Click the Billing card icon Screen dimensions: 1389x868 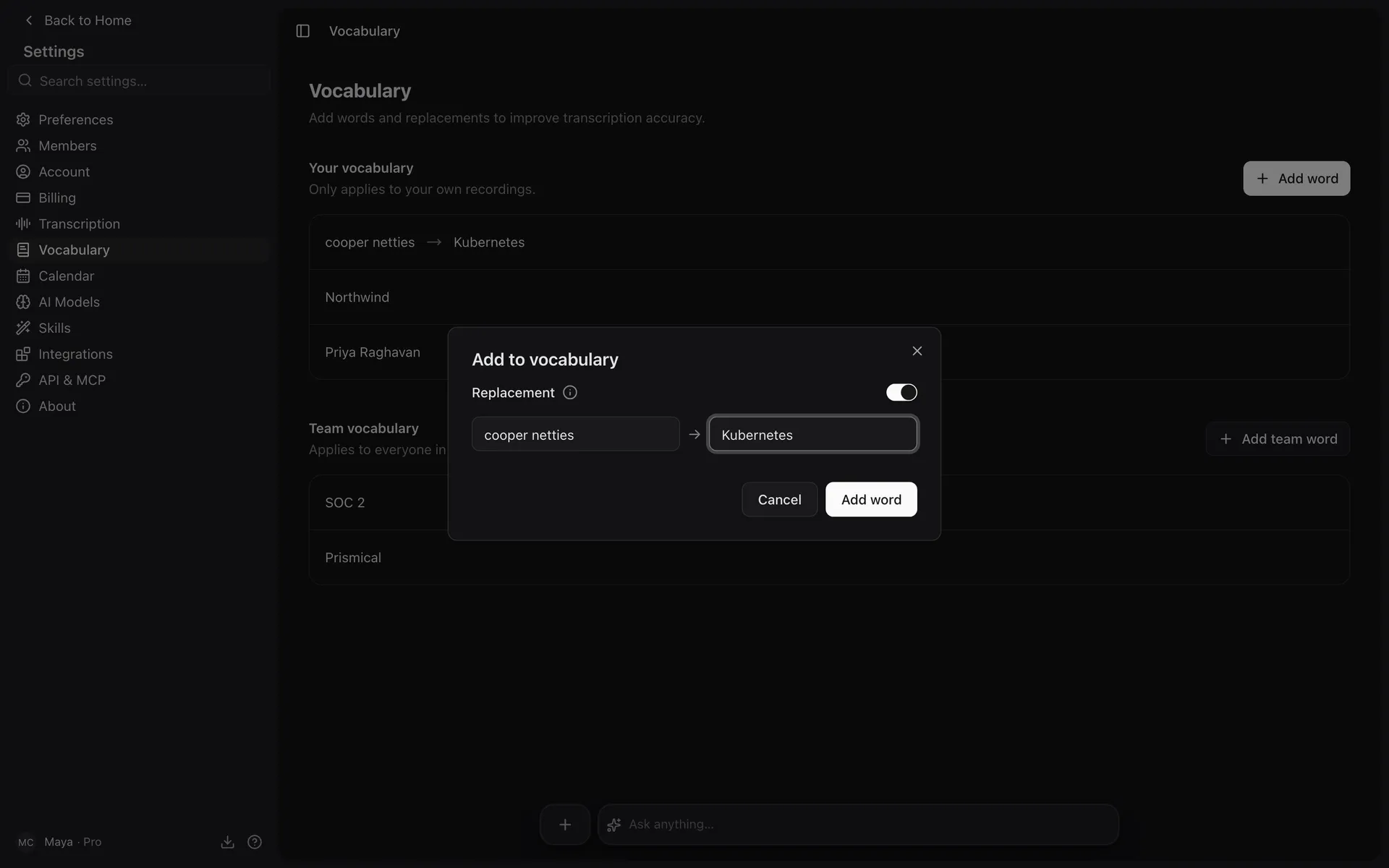tap(23, 197)
